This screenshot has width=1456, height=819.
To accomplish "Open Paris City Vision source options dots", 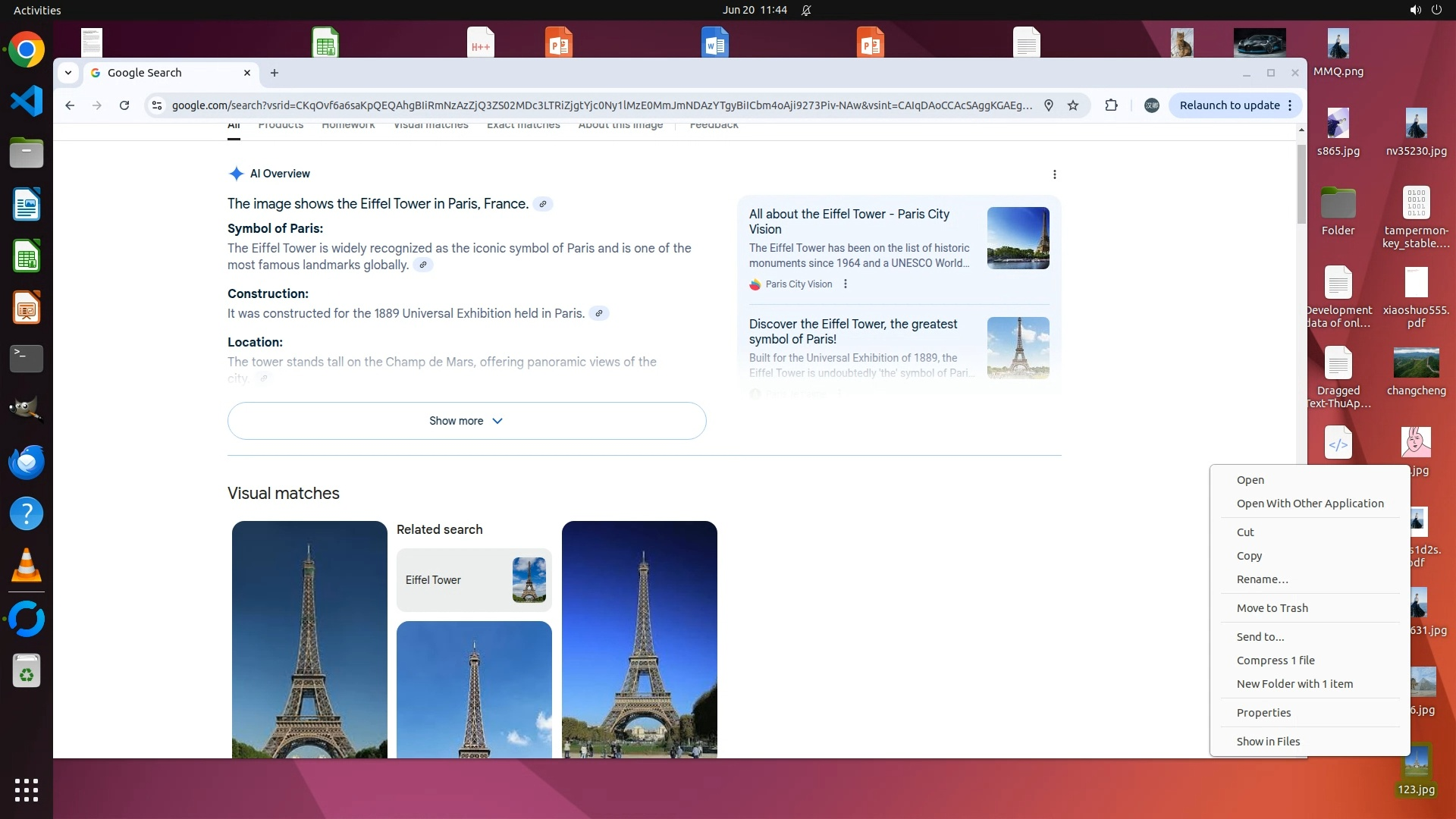I will pyautogui.click(x=846, y=284).
